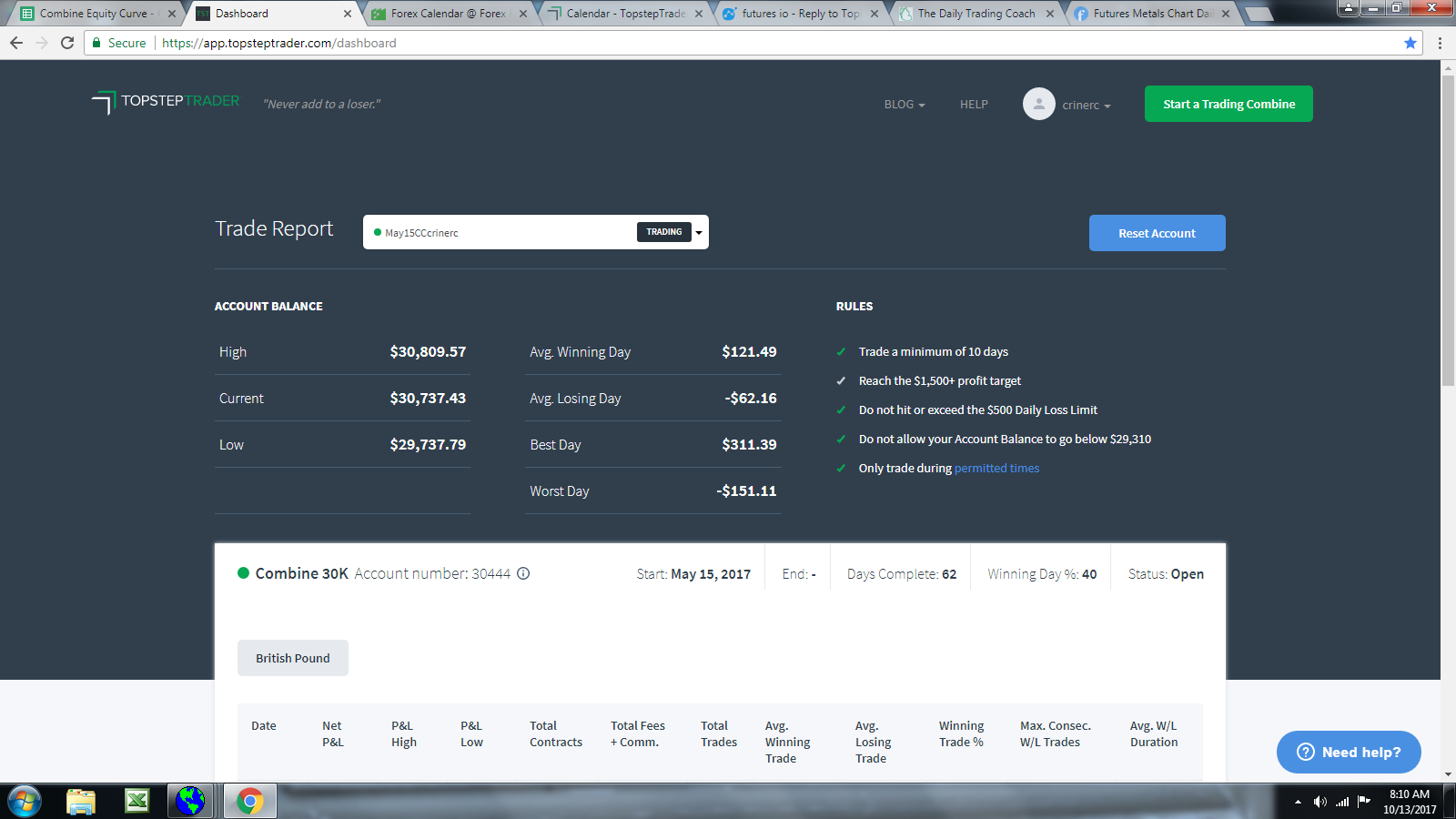The height and width of the screenshot is (819, 1456).
Task: Click the secure padlock icon
Action: coord(96,43)
